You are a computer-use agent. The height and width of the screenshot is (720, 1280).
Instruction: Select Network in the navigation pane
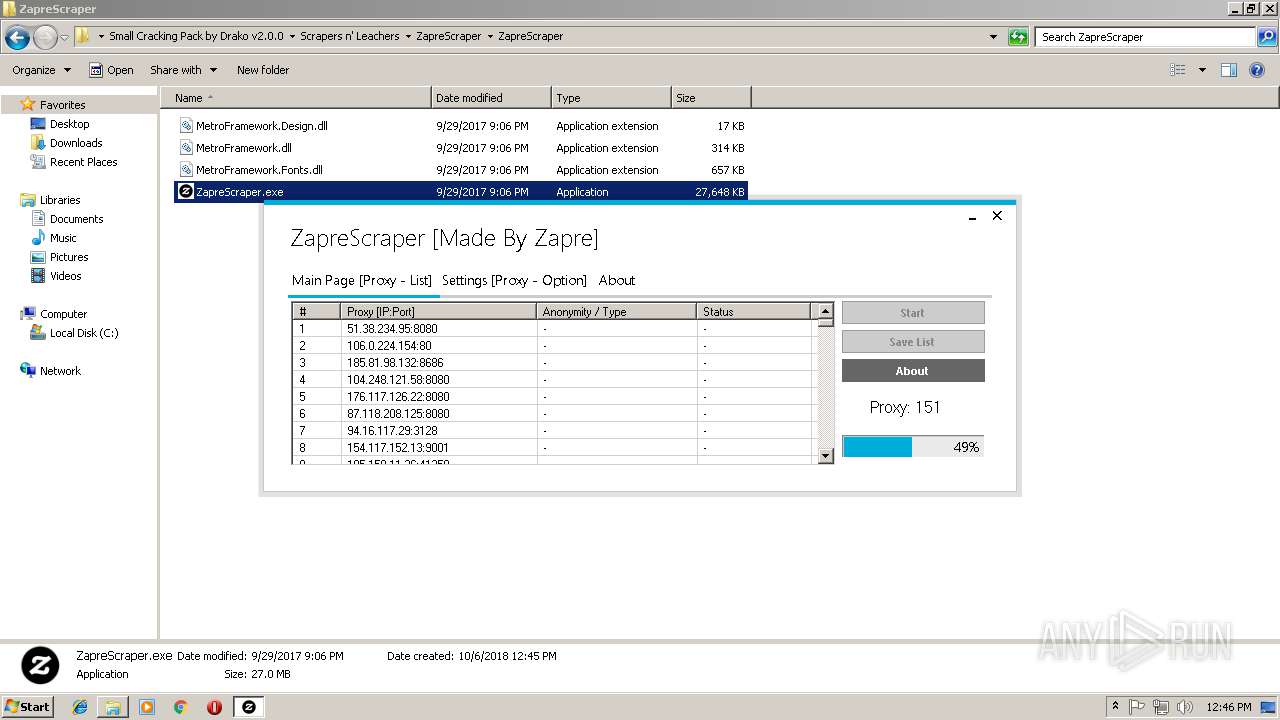51,371
